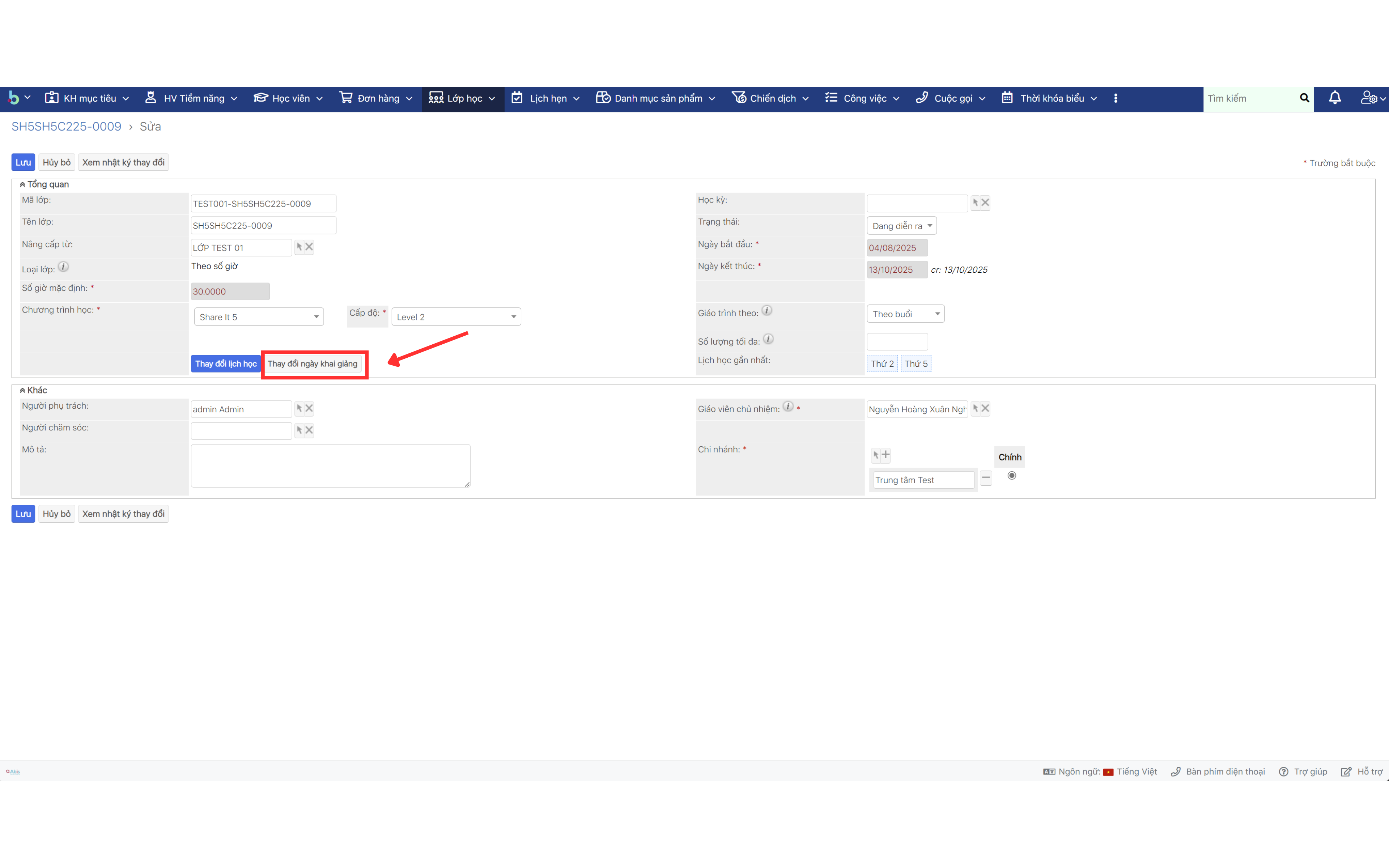Open the Trạng thái dropdown
Image resolution: width=1389 pixels, height=868 pixels.
pos(901,226)
